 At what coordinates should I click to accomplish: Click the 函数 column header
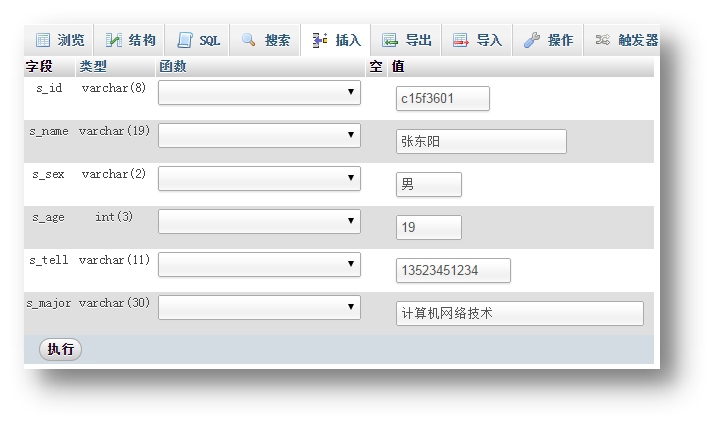173,67
